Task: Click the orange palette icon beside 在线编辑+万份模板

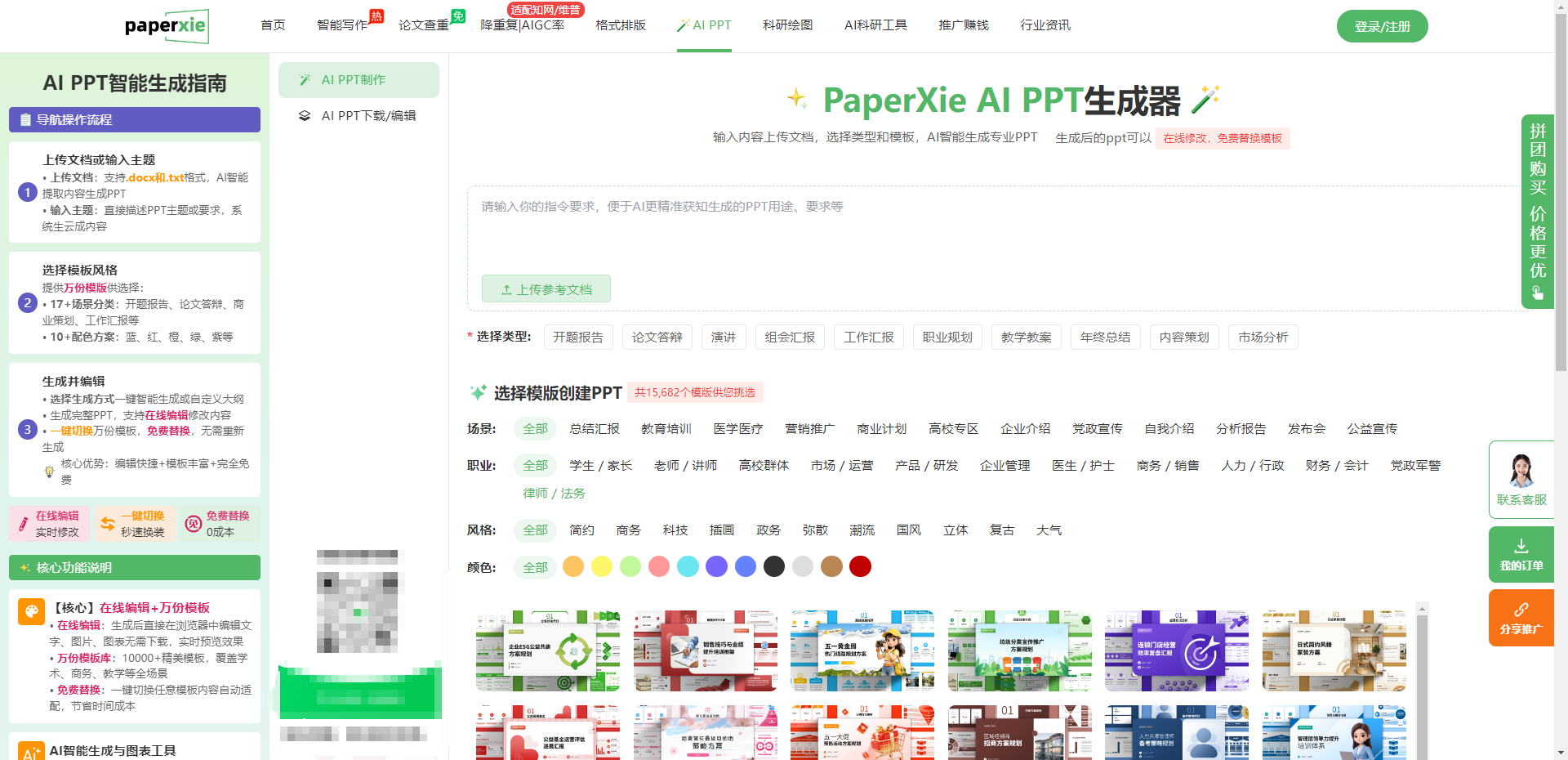Action: (x=31, y=610)
